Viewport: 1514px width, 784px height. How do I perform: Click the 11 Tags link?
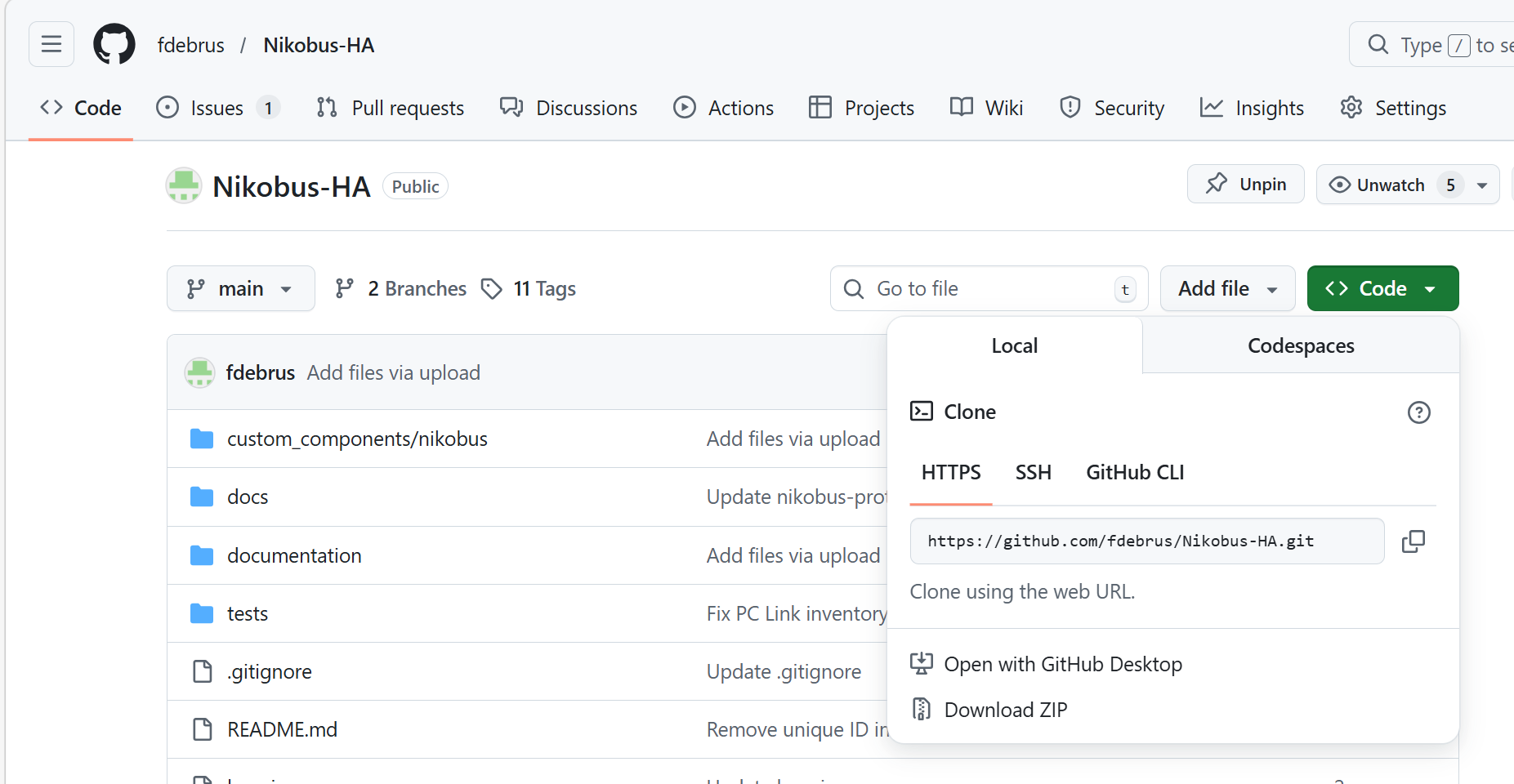[529, 289]
